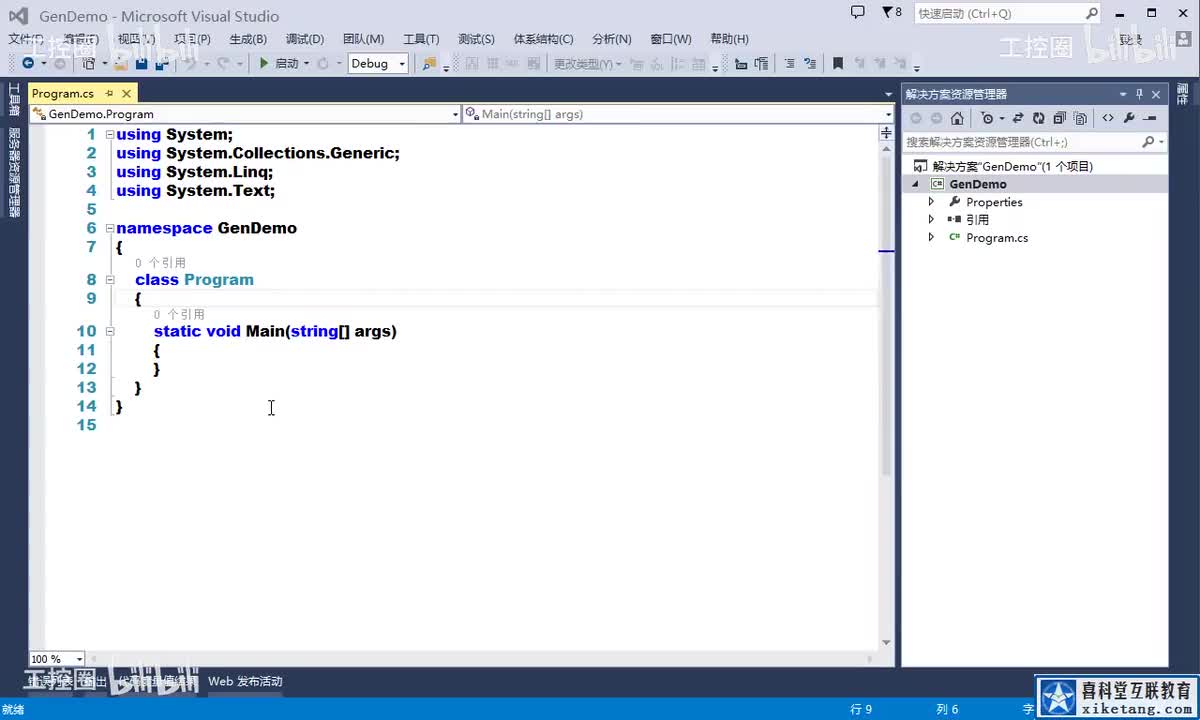Select Program.cs in Solution Explorer
The image size is (1200, 720).
click(x=997, y=238)
